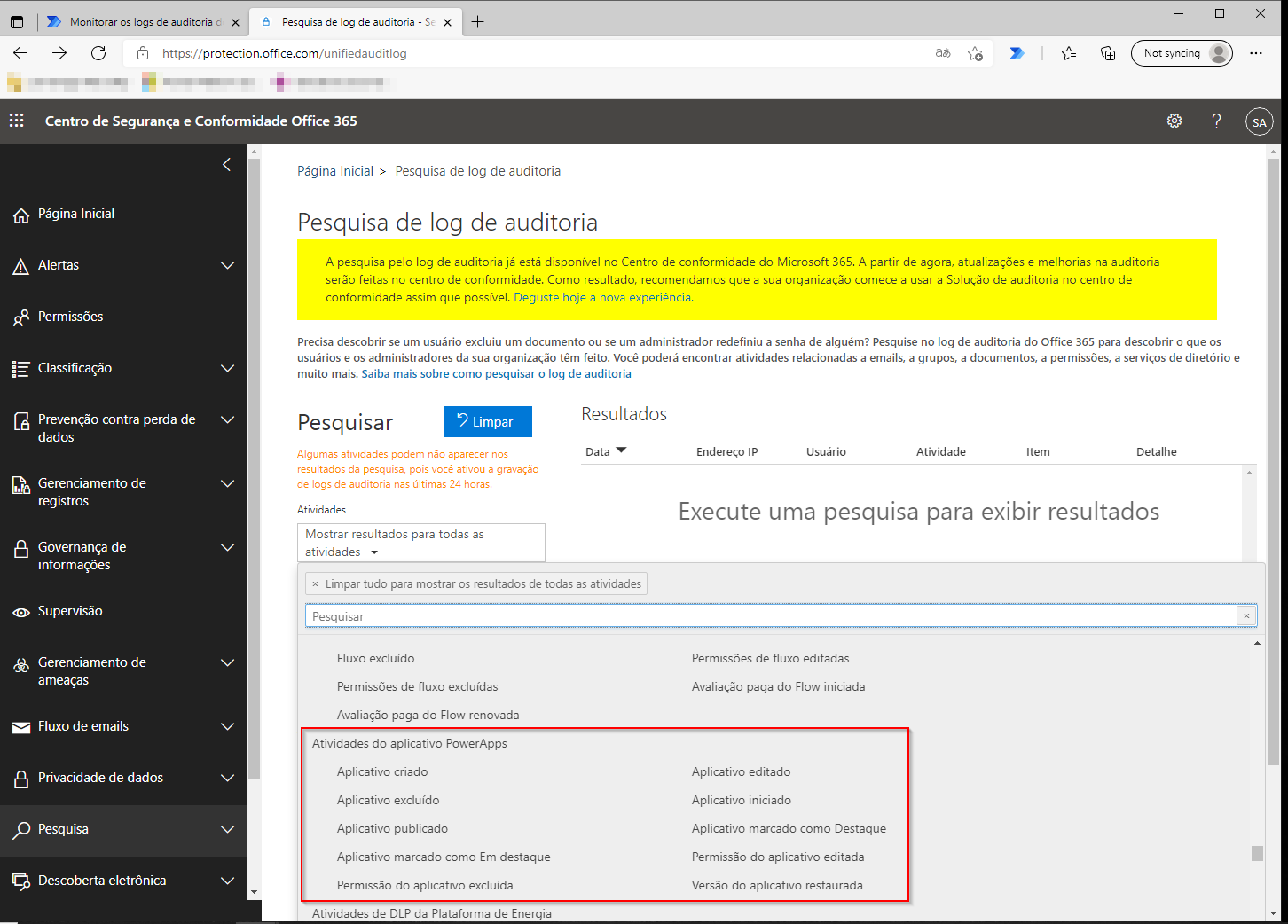
Task: Click the translate page icon in address bar
Action: [x=943, y=53]
